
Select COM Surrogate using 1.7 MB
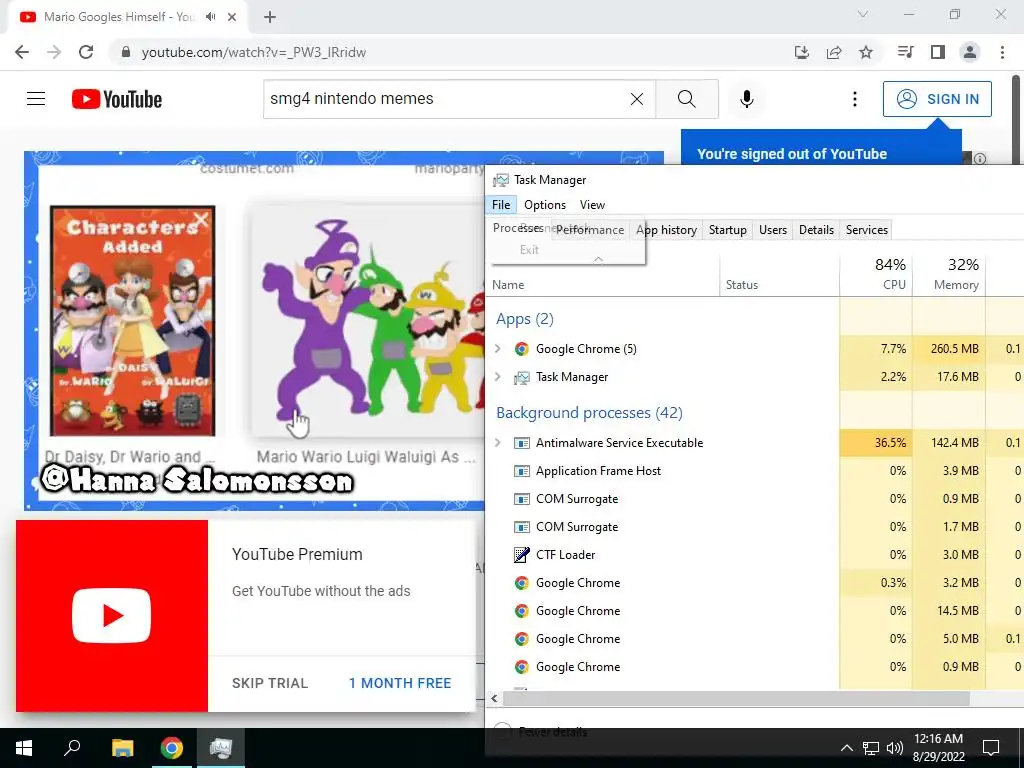[754, 527]
